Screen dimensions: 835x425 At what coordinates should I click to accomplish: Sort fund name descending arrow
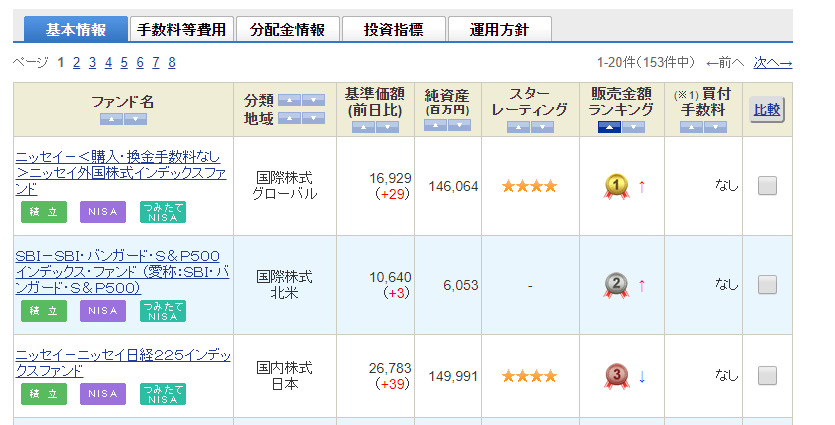tap(135, 119)
